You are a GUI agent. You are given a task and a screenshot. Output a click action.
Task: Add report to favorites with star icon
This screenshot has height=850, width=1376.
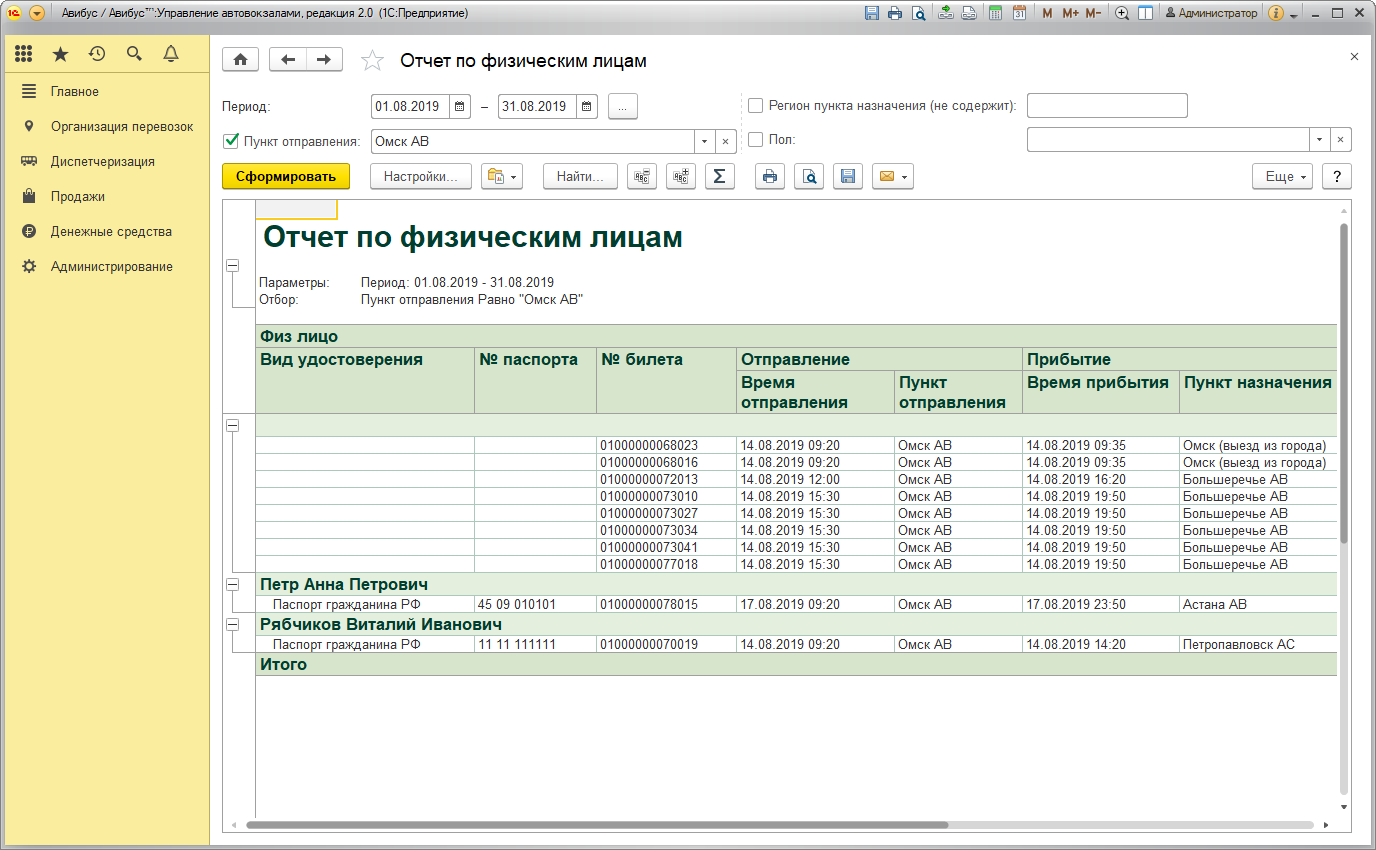(x=372, y=61)
